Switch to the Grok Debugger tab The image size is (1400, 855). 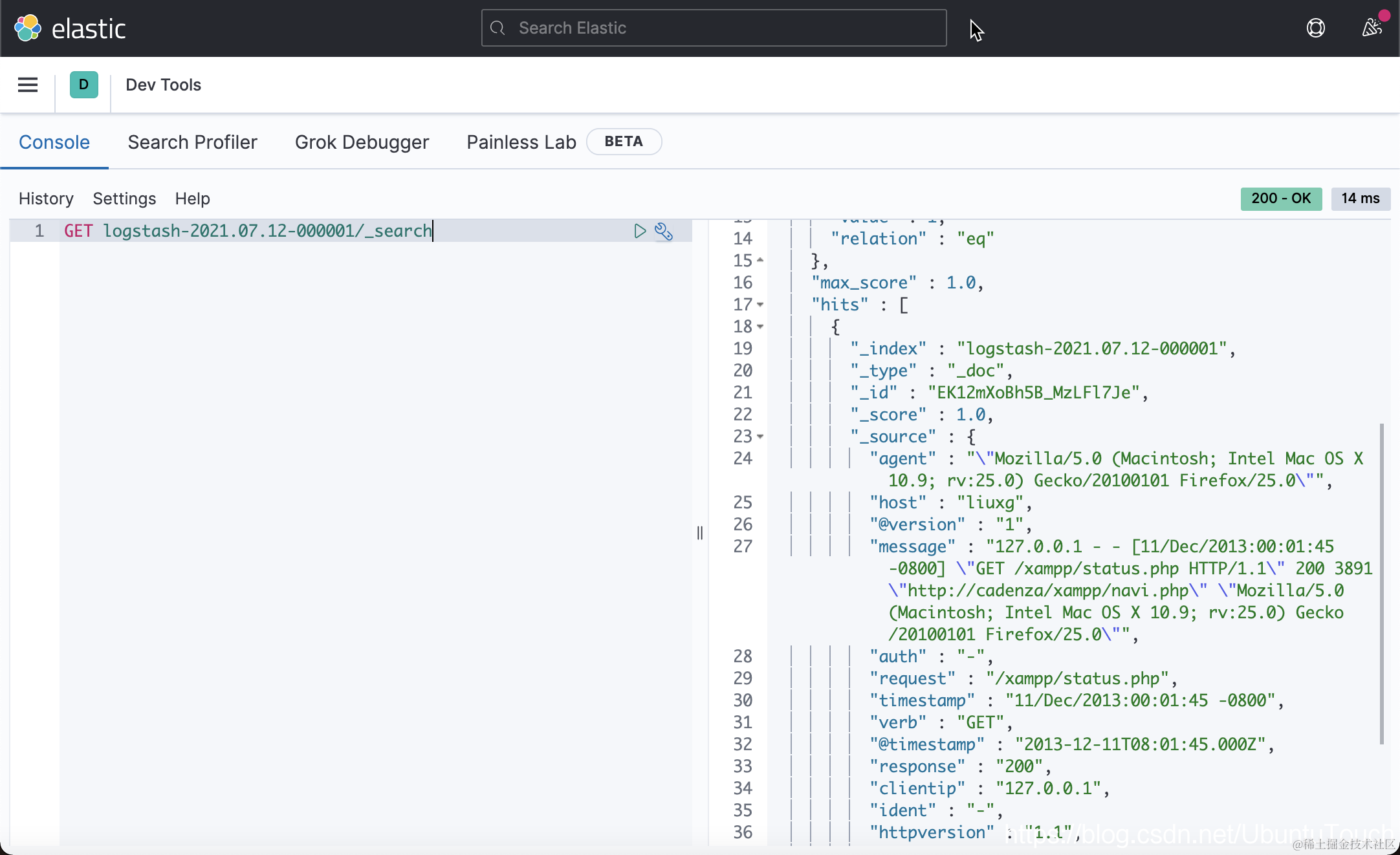tap(362, 142)
